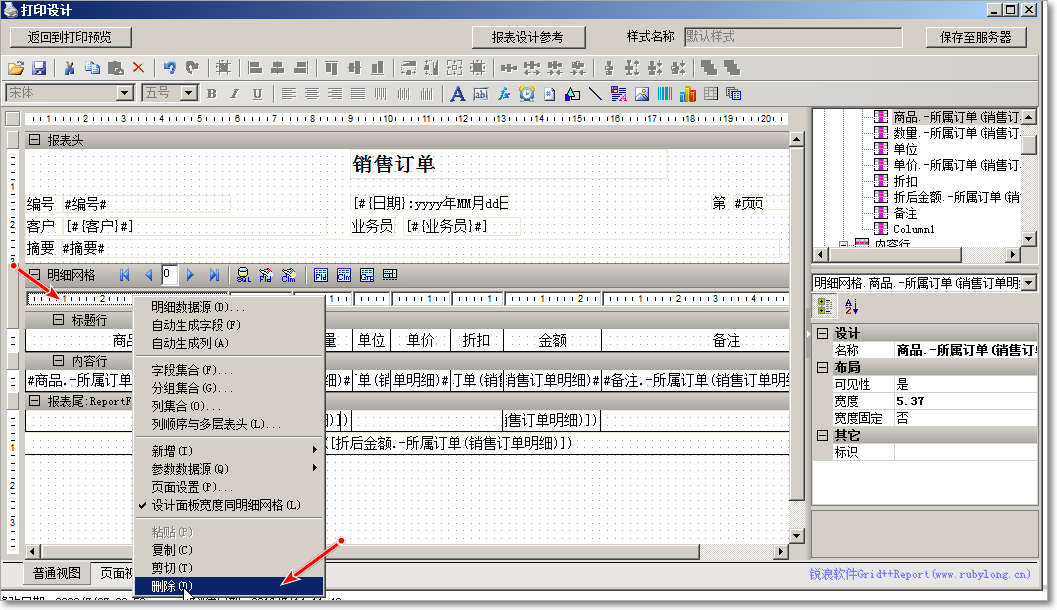This screenshot has height=610, width=1057.
Task: Toggle italic text formatting
Action: click(235, 94)
